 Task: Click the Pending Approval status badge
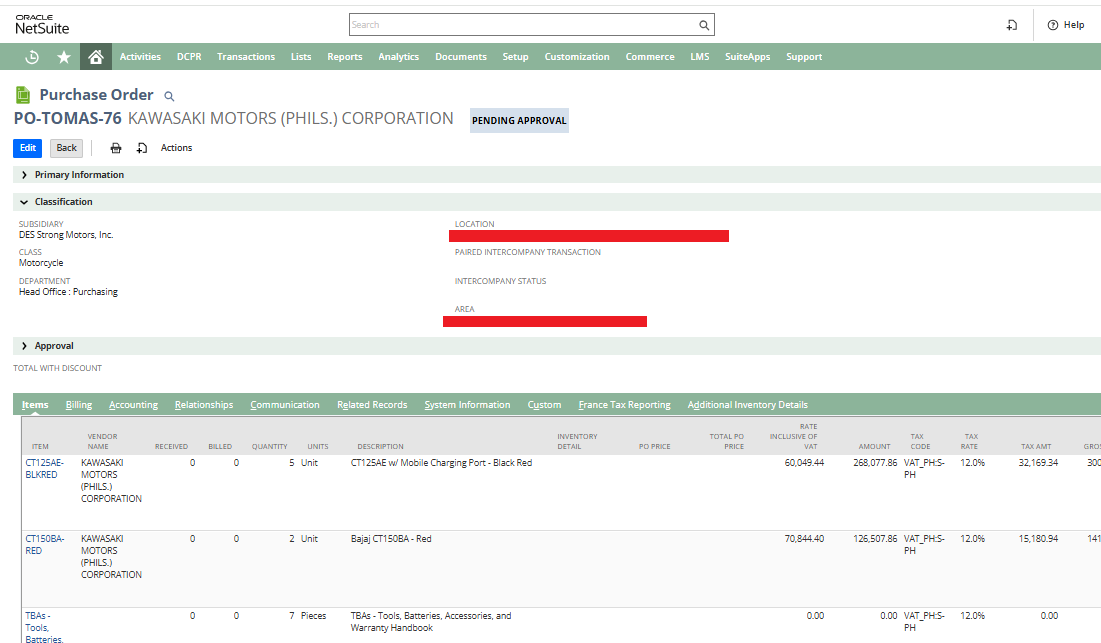pyautogui.click(x=519, y=121)
